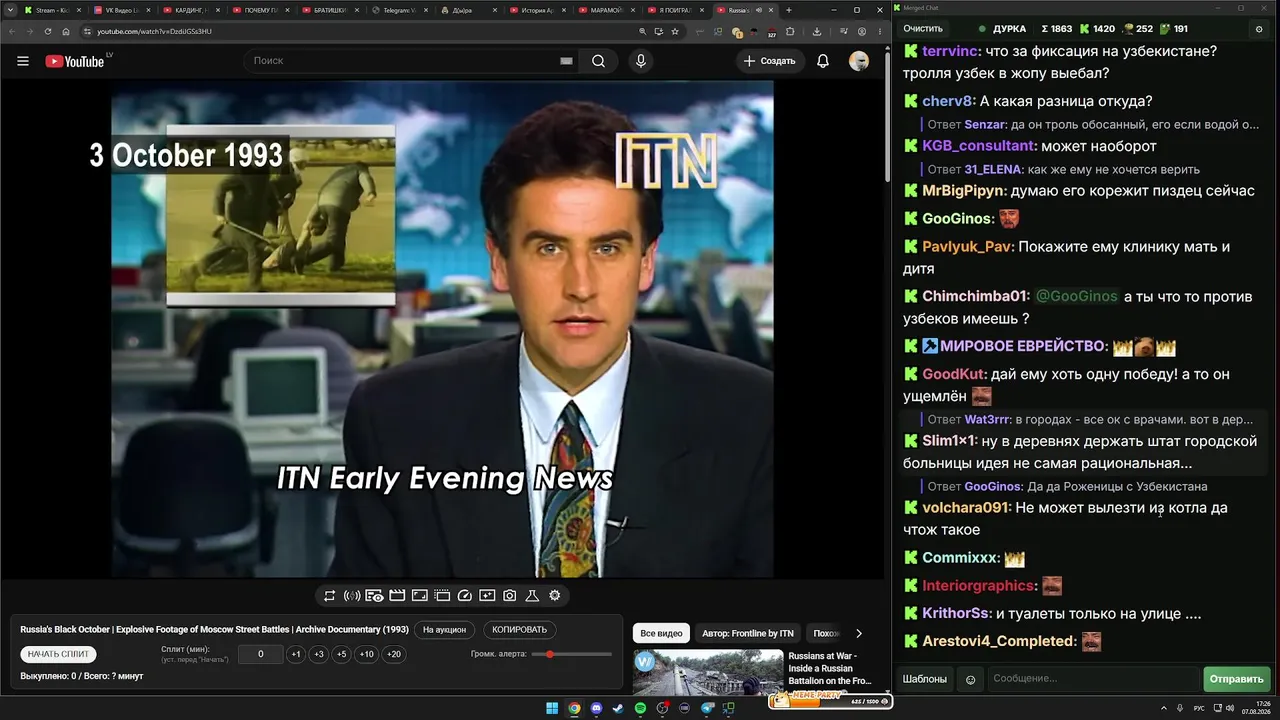The width and height of the screenshot is (1280, 720).
Task: Open the browser extensions puzzle icon
Action: pos(789,31)
